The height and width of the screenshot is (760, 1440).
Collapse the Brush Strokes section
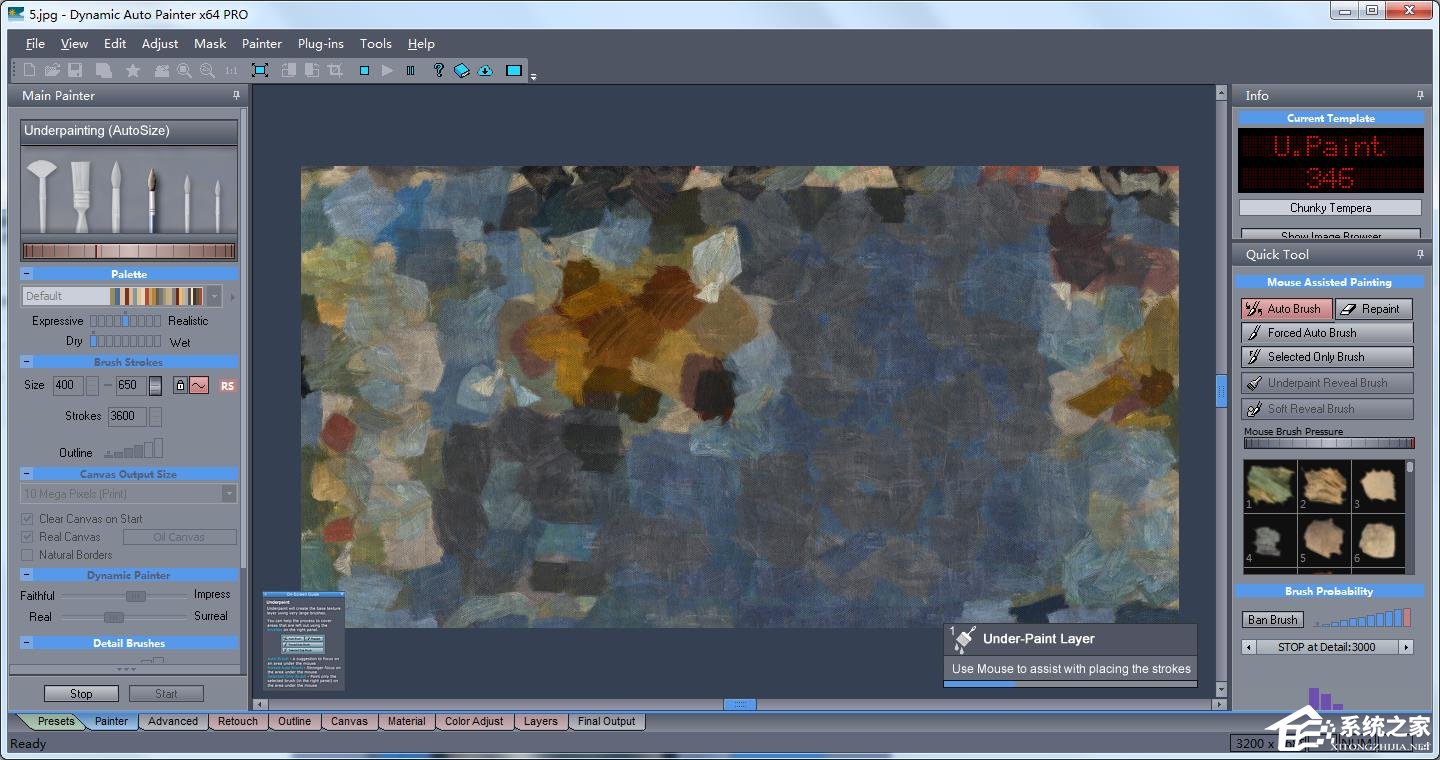pos(26,362)
